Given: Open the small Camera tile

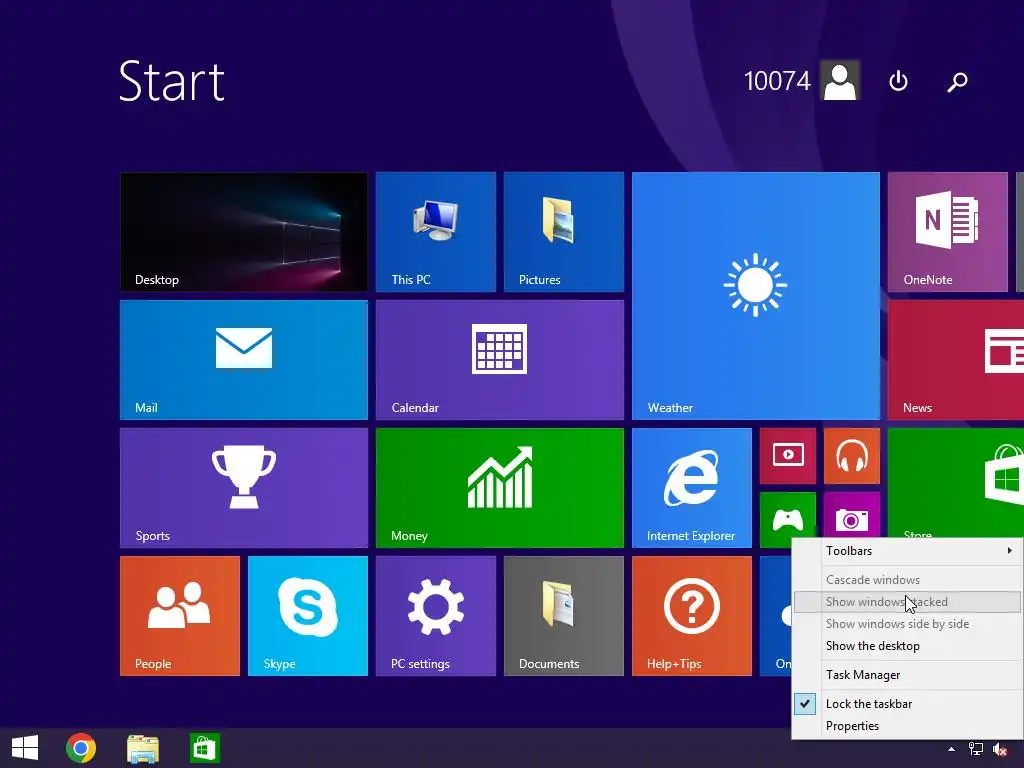Looking at the screenshot, I should pos(852,515).
